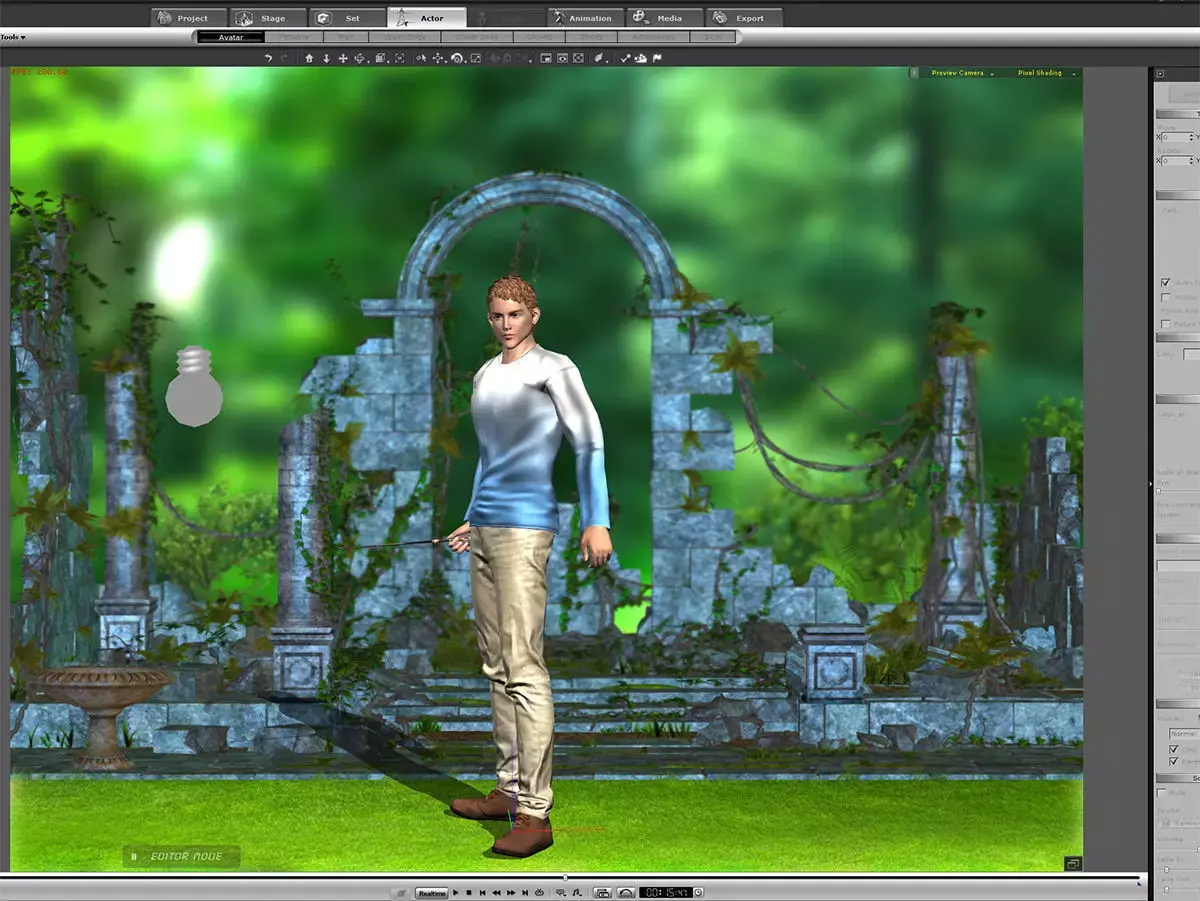
Task: Switch to the Project tab
Action: 189,18
